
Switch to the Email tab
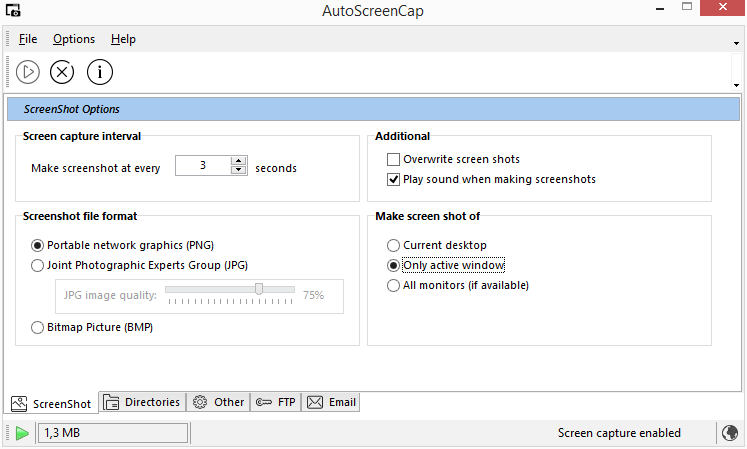(331, 402)
